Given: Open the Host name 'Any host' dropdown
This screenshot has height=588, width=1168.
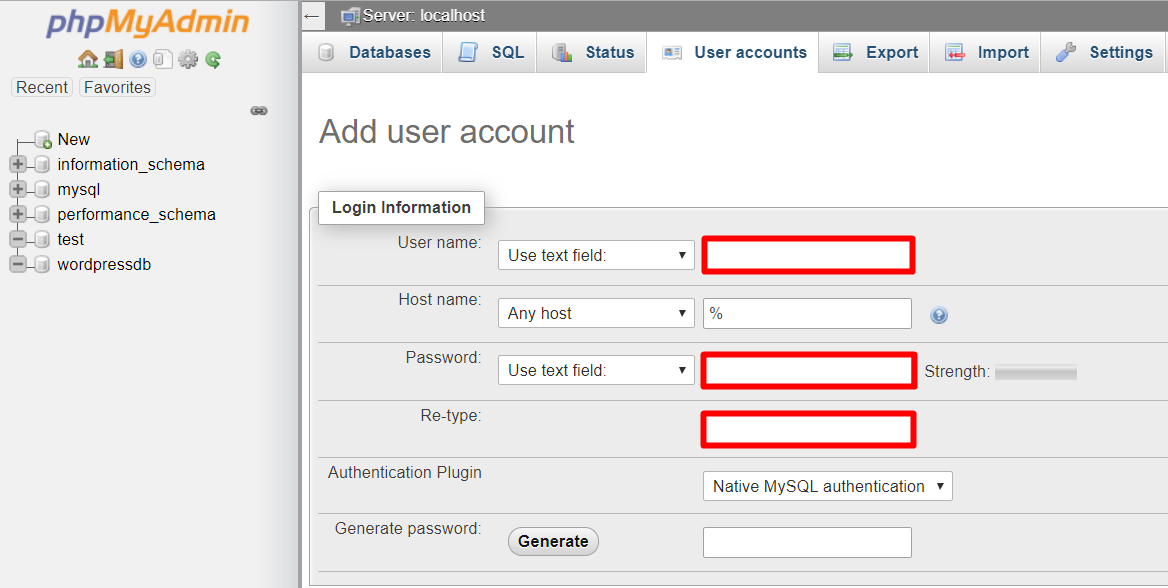Looking at the screenshot, I should [596, 313].
